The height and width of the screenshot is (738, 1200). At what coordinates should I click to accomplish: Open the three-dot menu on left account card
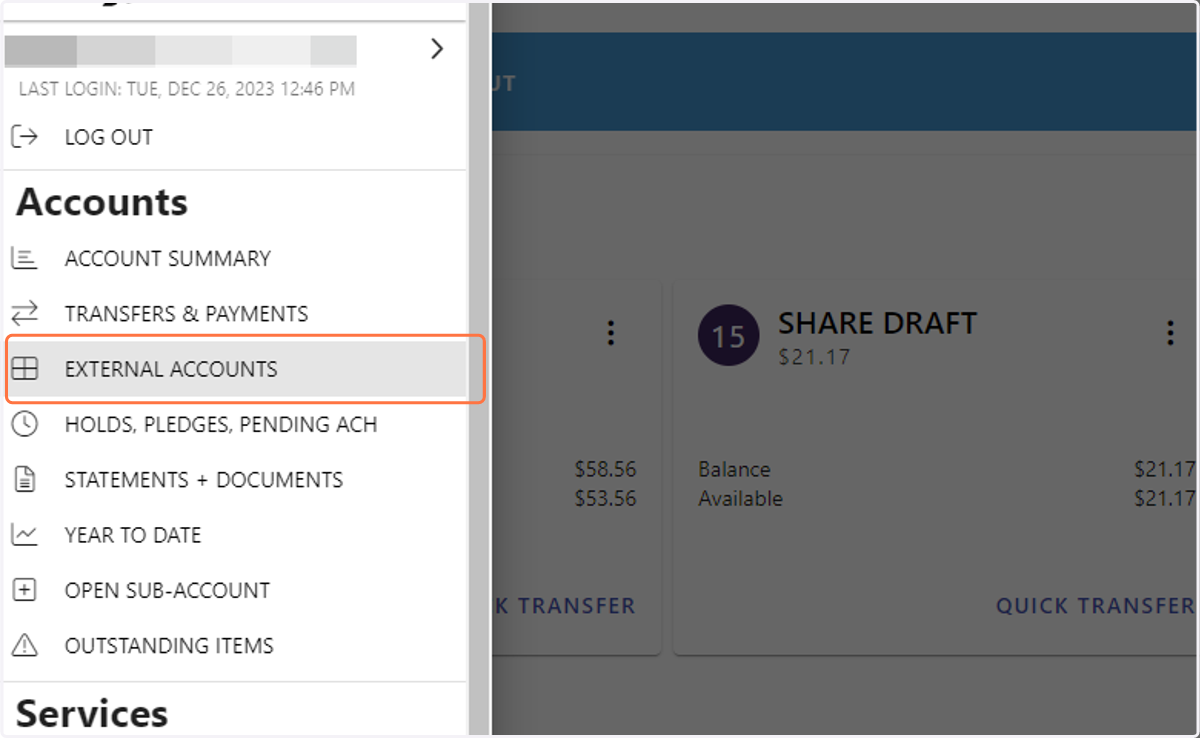click(x=611, y=333)
